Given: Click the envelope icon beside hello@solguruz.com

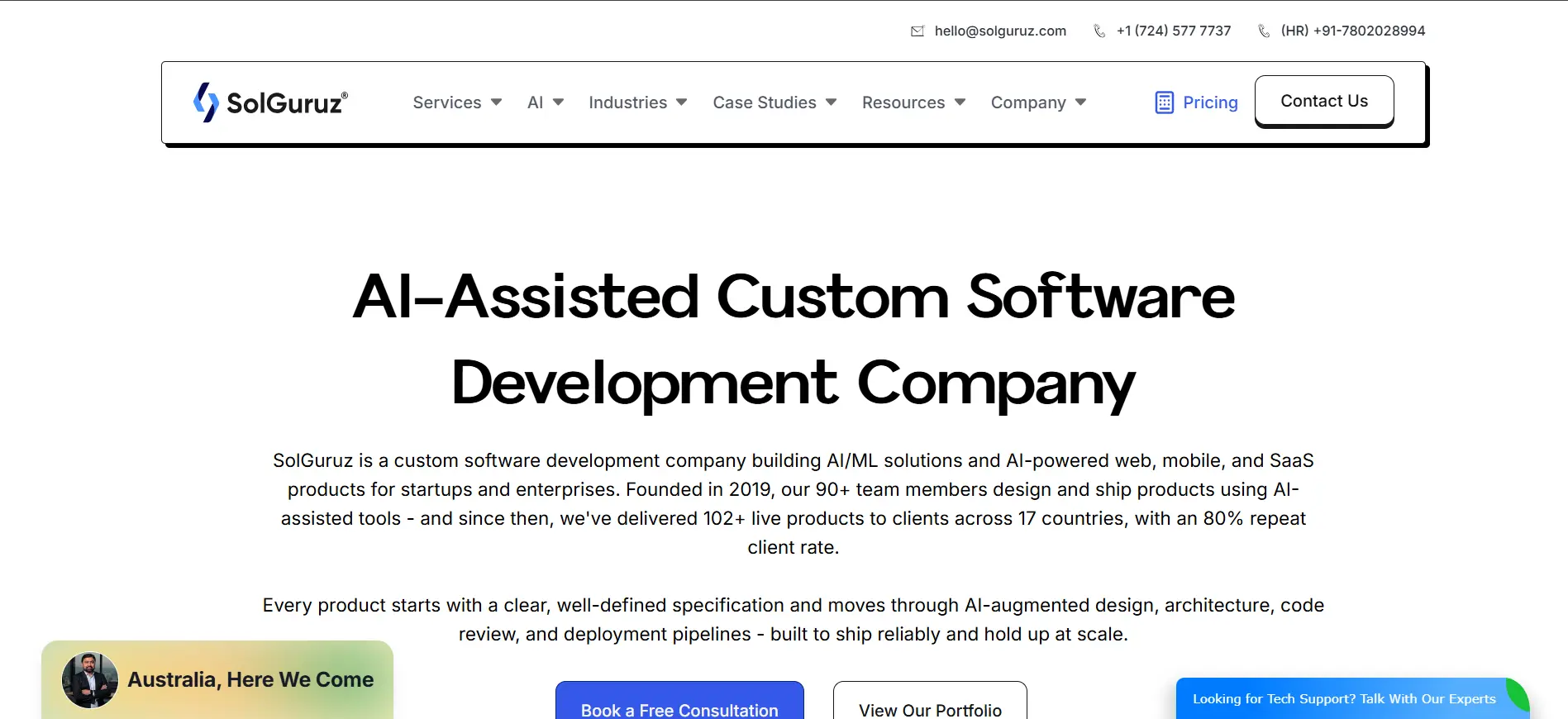Looking at the screenshot, I should pos(917,31).
